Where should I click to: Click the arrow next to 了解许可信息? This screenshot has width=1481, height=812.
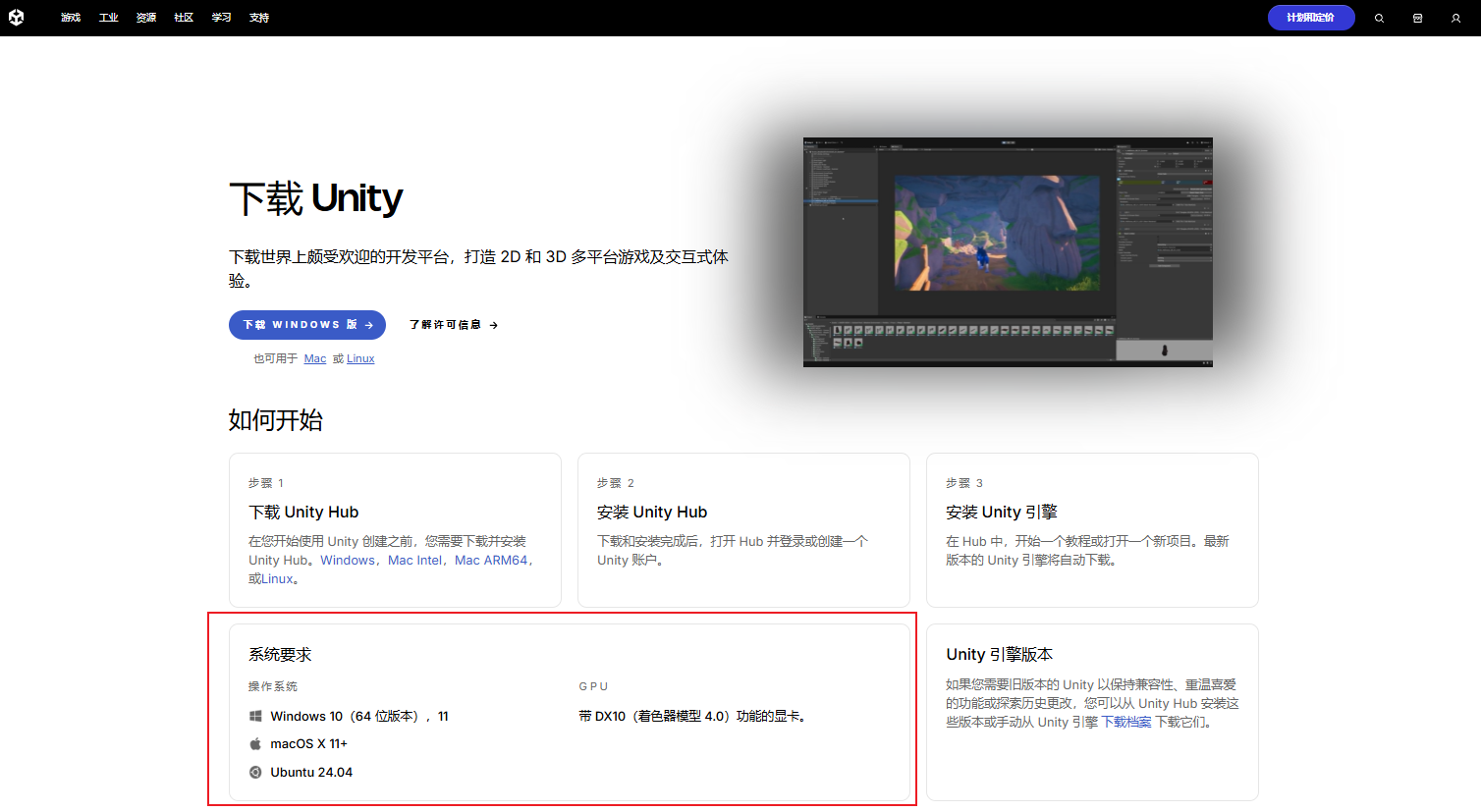point(494,324)
